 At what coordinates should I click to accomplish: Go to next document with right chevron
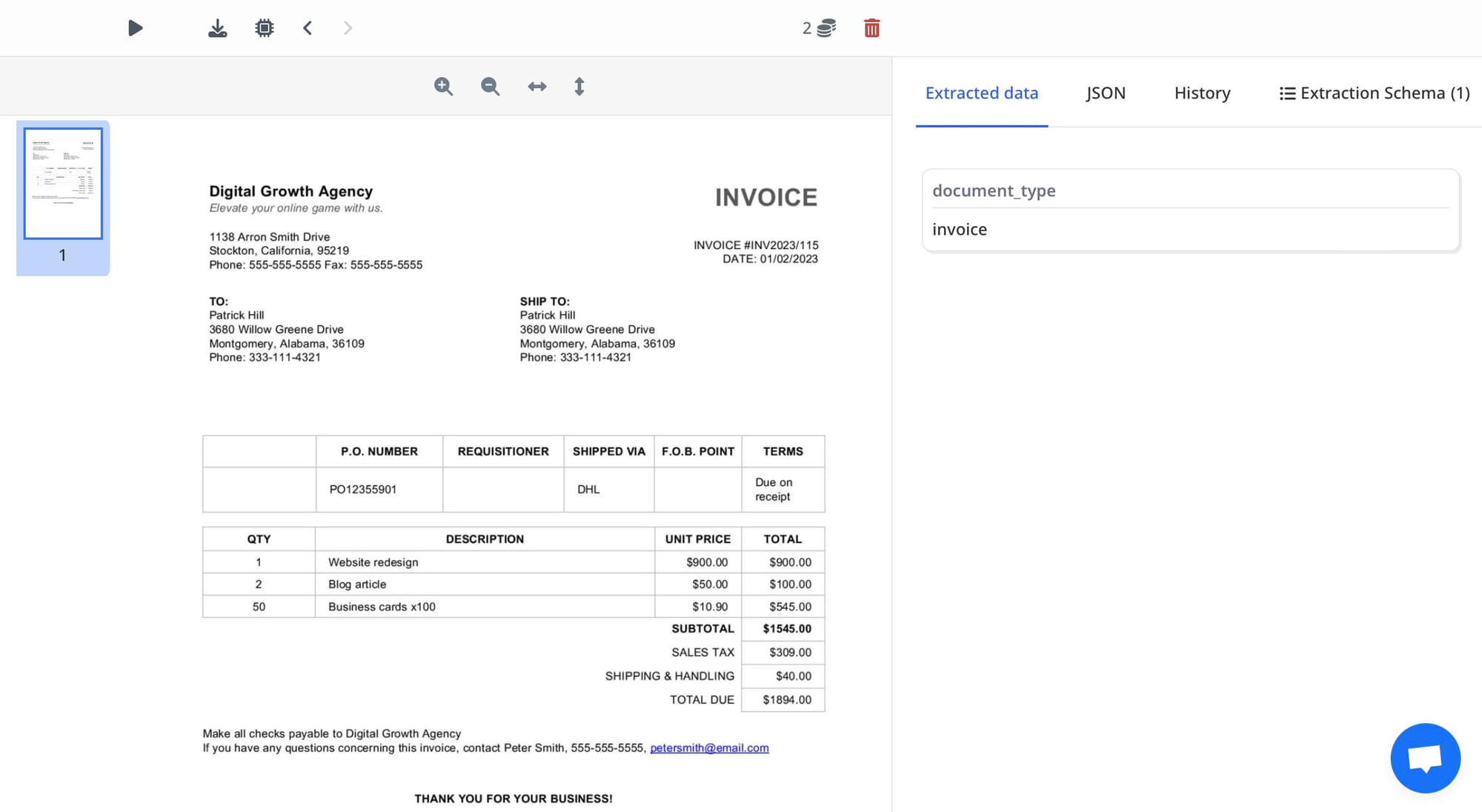click(348, 28)
